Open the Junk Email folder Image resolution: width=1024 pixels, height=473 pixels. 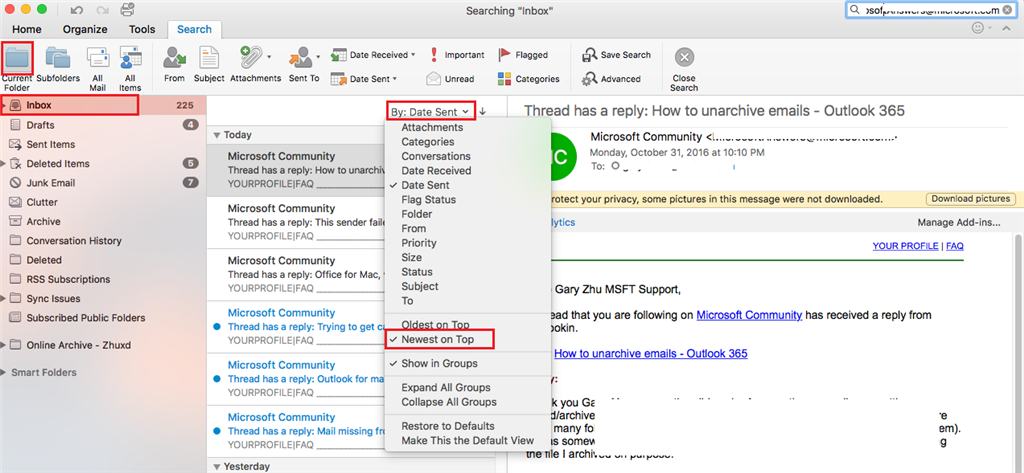pyautogui.click(x=51, y=183)
